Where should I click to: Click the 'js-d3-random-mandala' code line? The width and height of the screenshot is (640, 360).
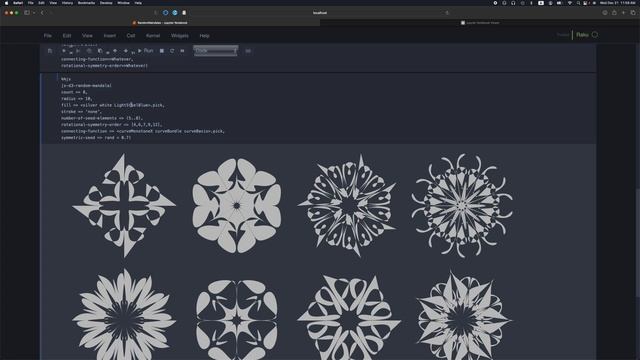(86, 86)
